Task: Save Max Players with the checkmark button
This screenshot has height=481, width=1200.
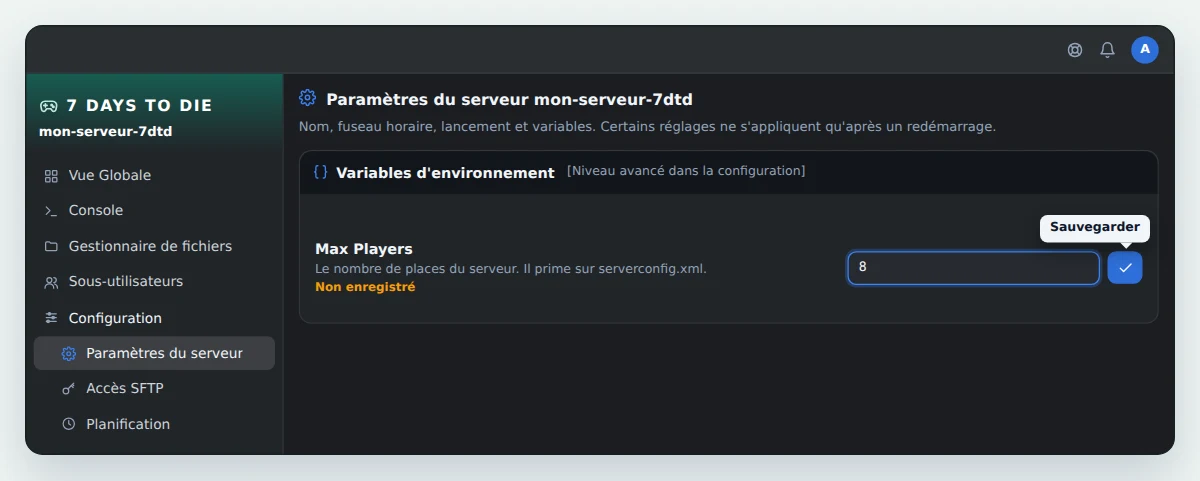Action: pos(1125,268)
